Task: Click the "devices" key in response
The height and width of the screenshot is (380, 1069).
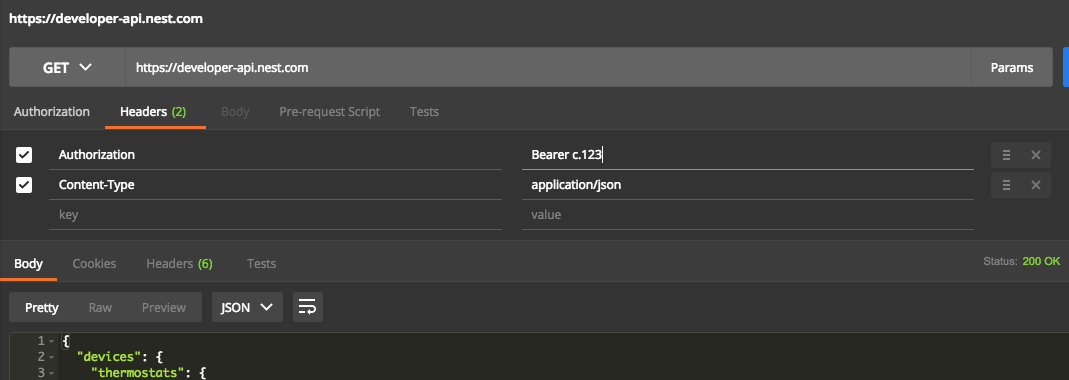Action: pos(108,356)
